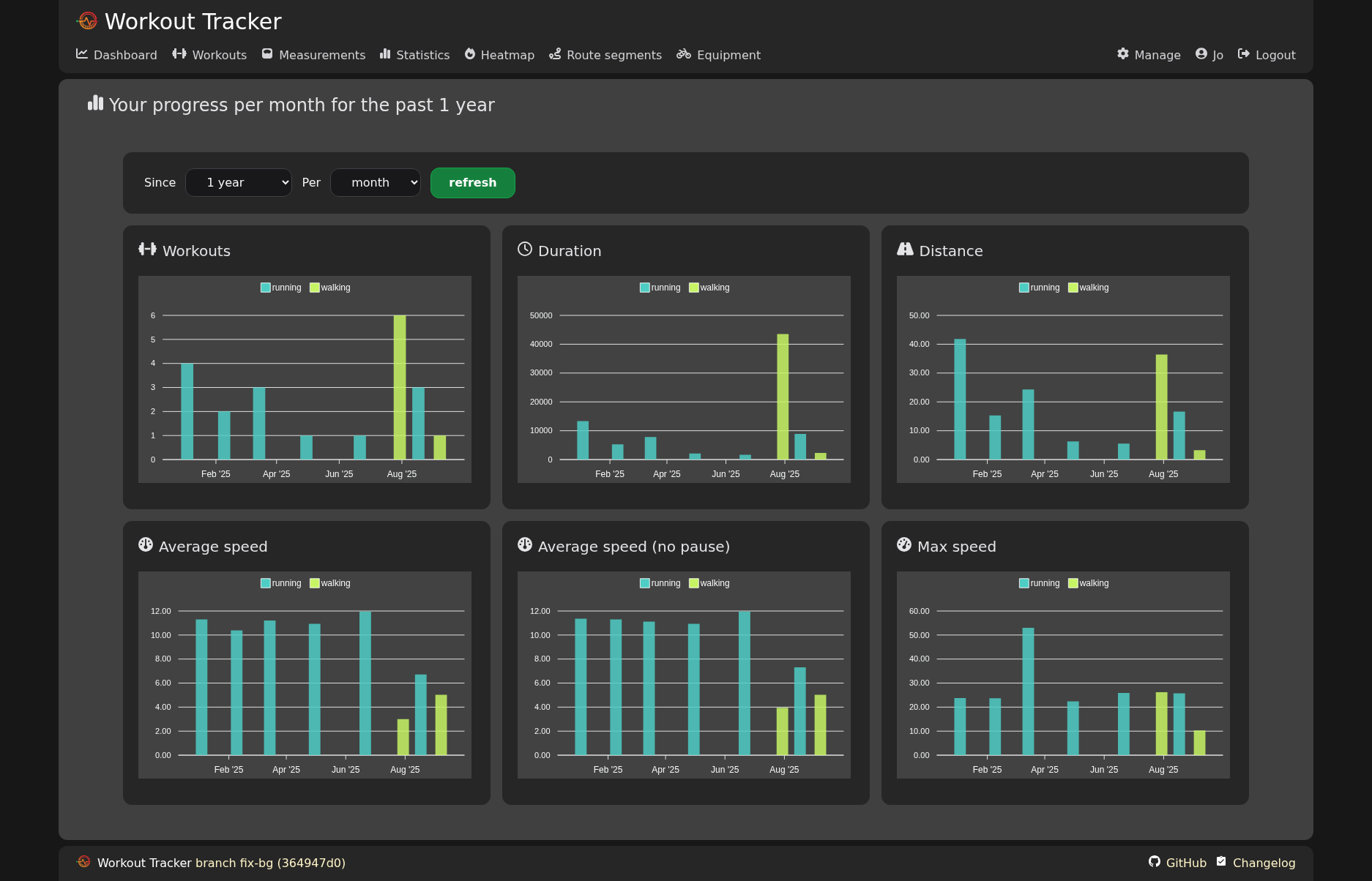1372x881 pixels.
Task: Click the Route segments icon
Action: pos(555,54)
